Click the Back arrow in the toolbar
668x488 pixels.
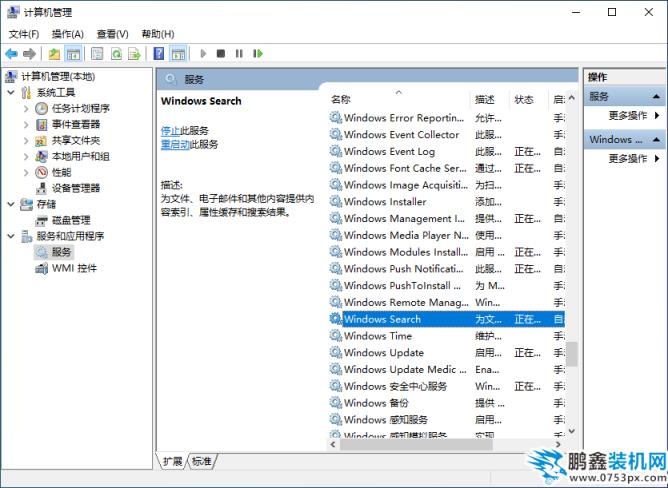click(x=12, y=54)
